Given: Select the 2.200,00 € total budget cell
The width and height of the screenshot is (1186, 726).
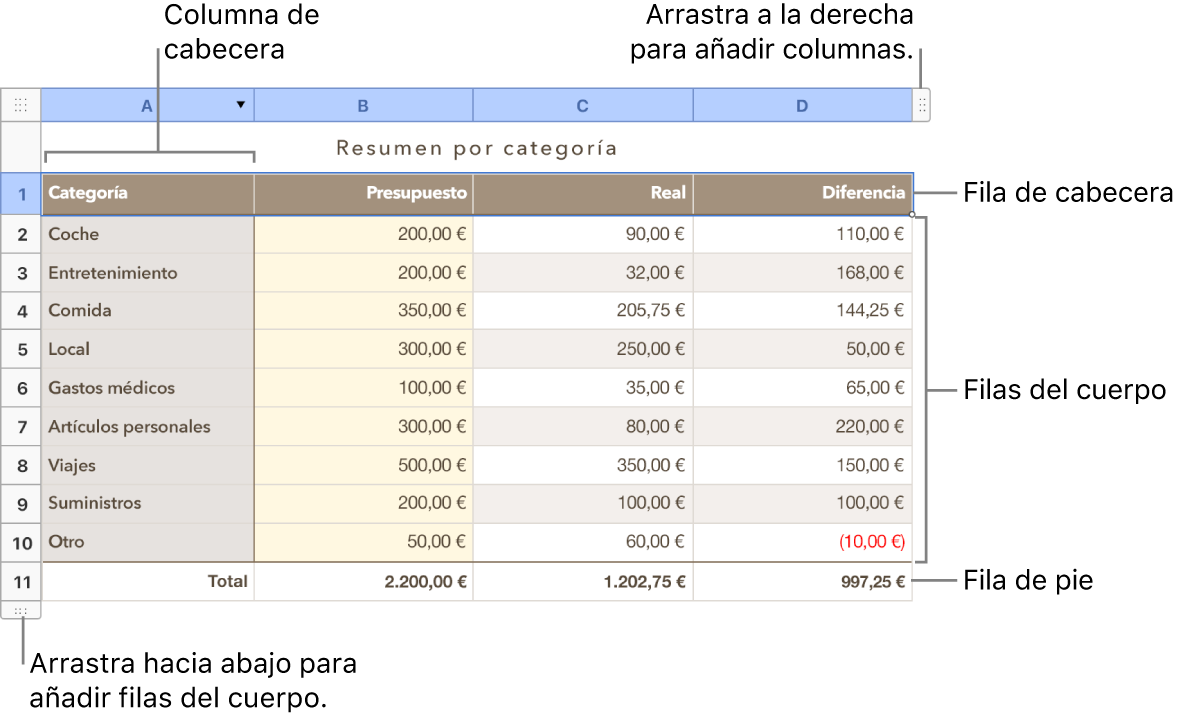Looking at the screenshot, I should pyautogui.click(x=363, y=581).
